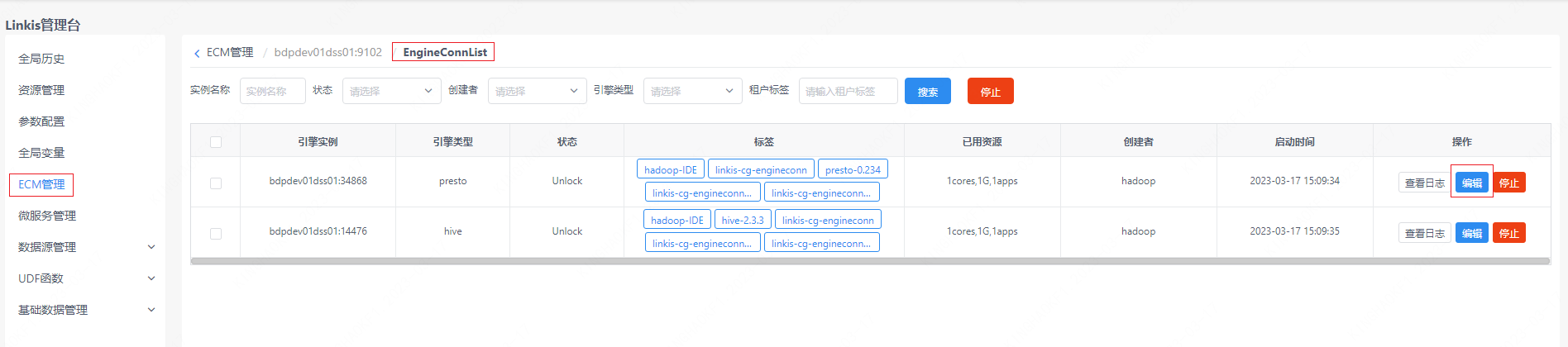Click 编辑 for the presto engine row
This screenshot has height=347, width=1568.
(x=1471, y=183)
